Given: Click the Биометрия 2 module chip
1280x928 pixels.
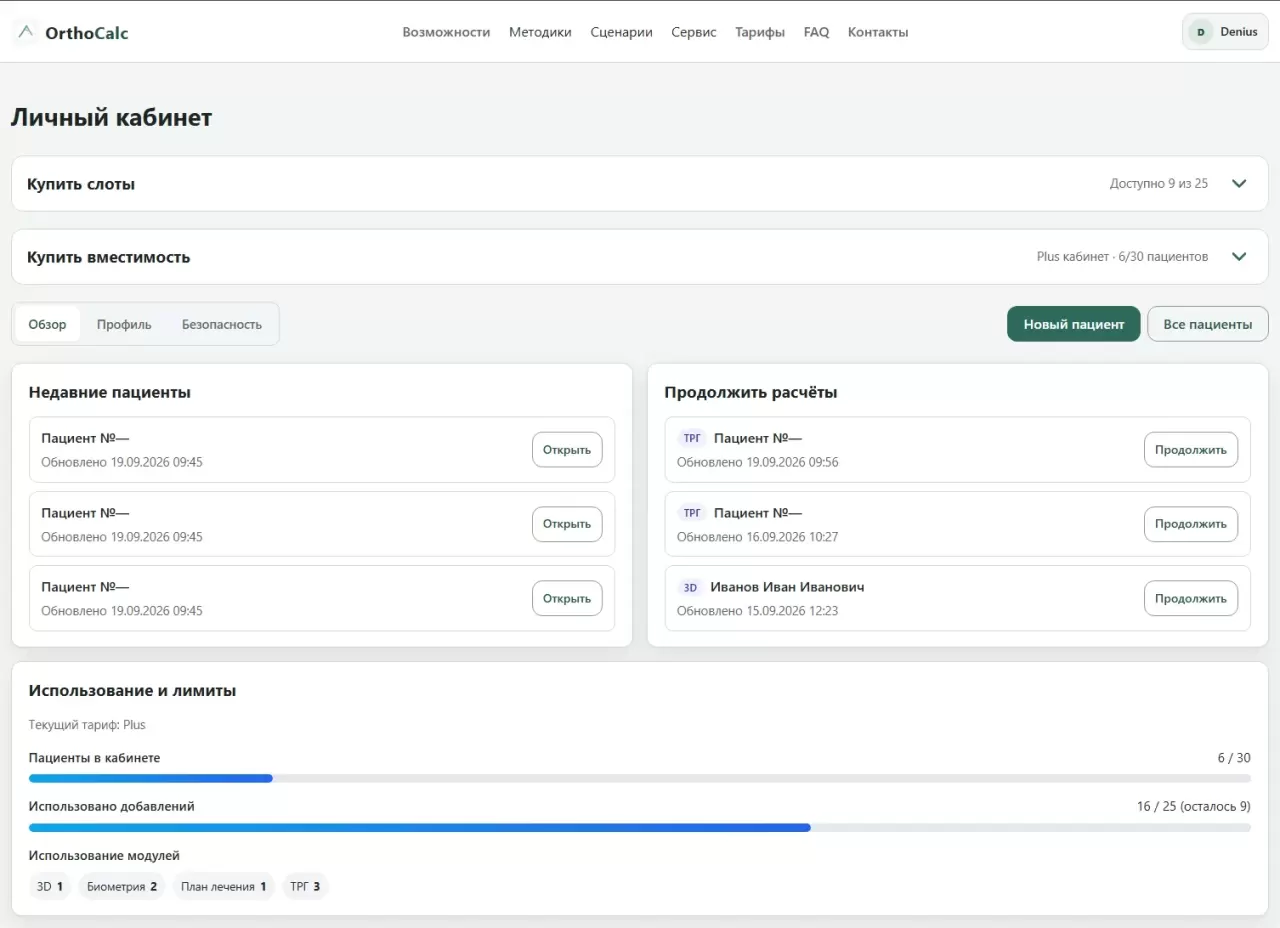Looking at the screenshot, I should pyautogui.click(x=122, y=886).
